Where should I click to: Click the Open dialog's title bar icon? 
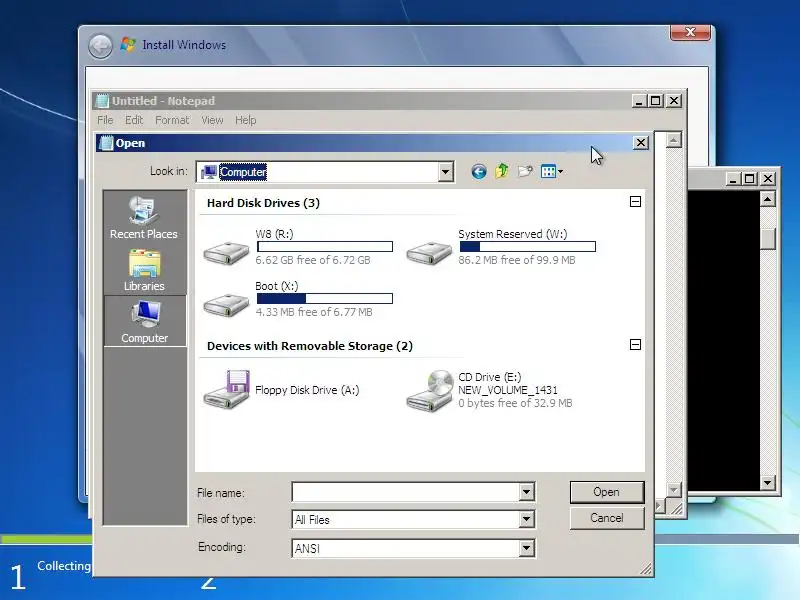[106, 143]
